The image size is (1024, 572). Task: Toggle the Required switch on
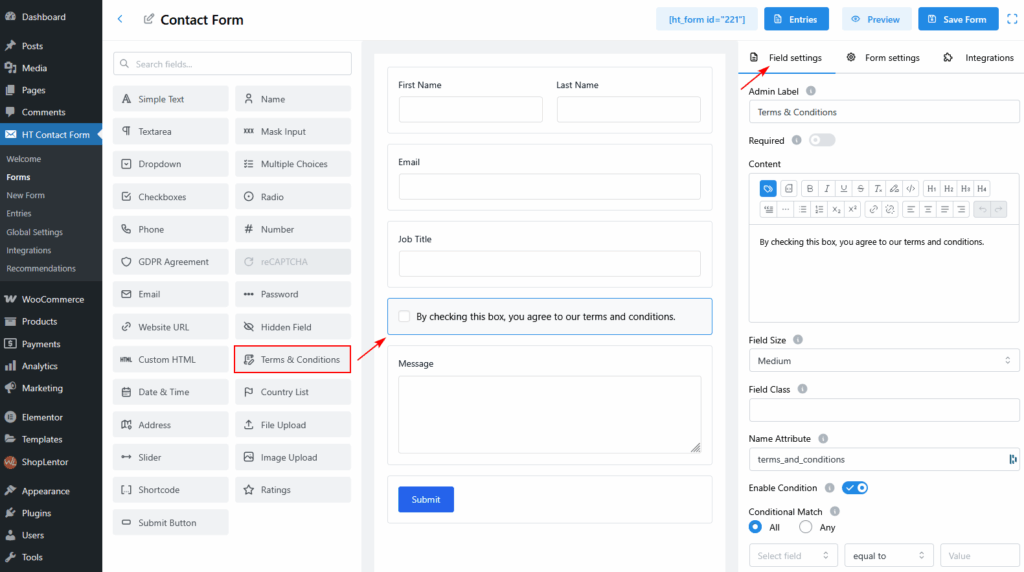[x=822, y=140]
